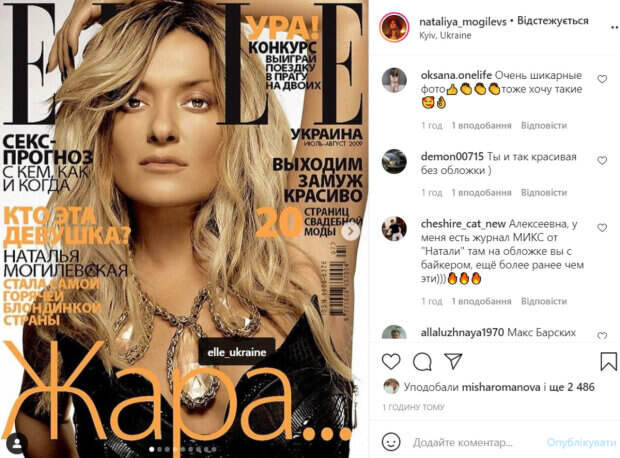Open the elle_ukraine photo tag

tap(236, 352)
